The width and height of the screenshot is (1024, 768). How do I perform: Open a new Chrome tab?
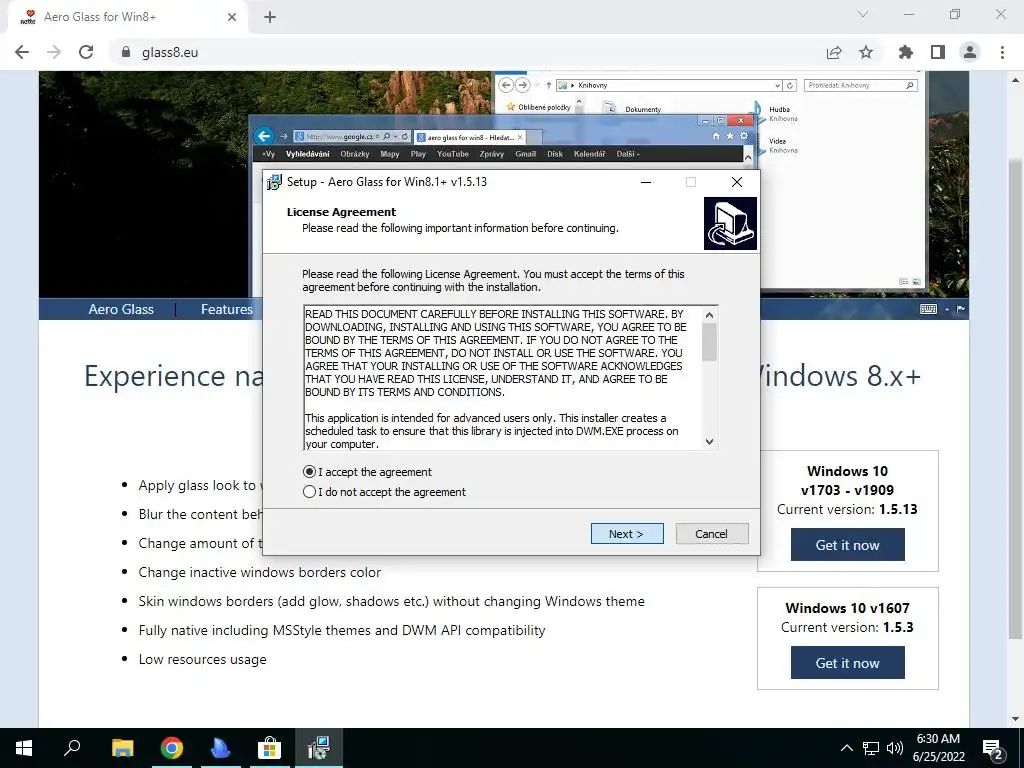click(x=270, y=17)
